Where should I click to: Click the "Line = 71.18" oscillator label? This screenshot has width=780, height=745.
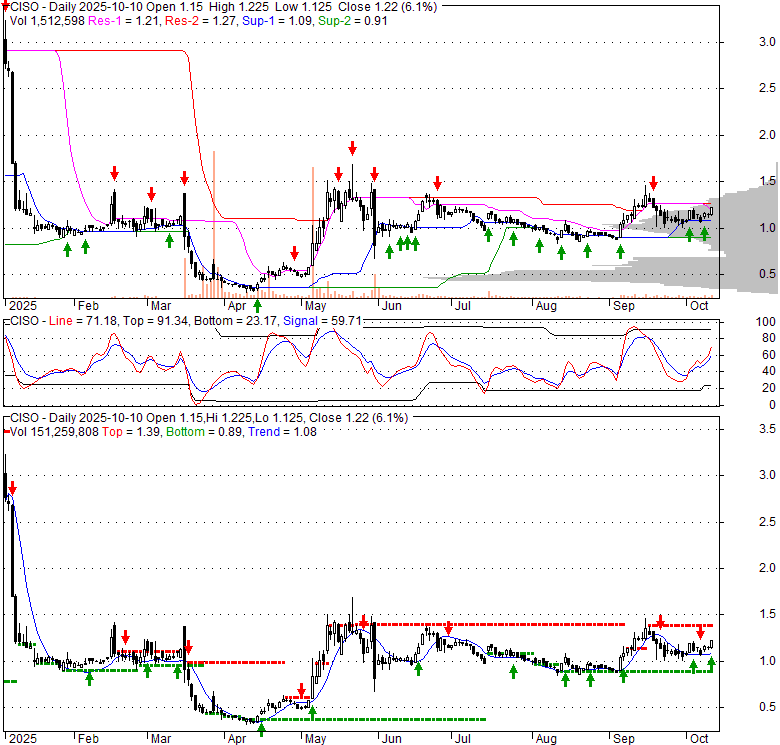pos(79,321)
